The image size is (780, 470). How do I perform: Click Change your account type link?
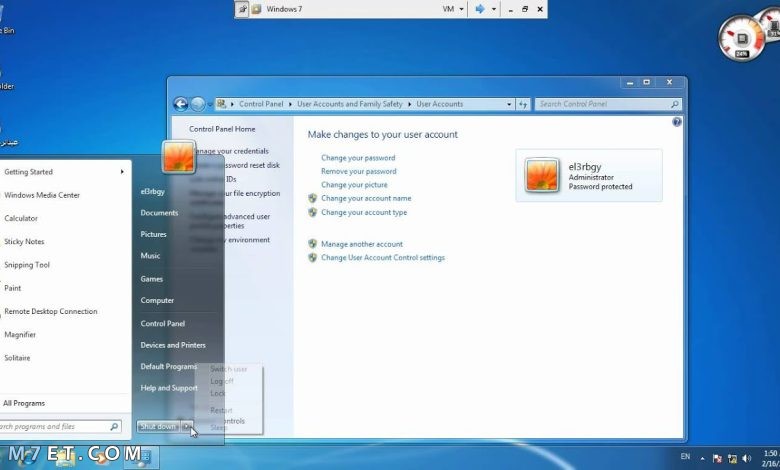point(364,212)
